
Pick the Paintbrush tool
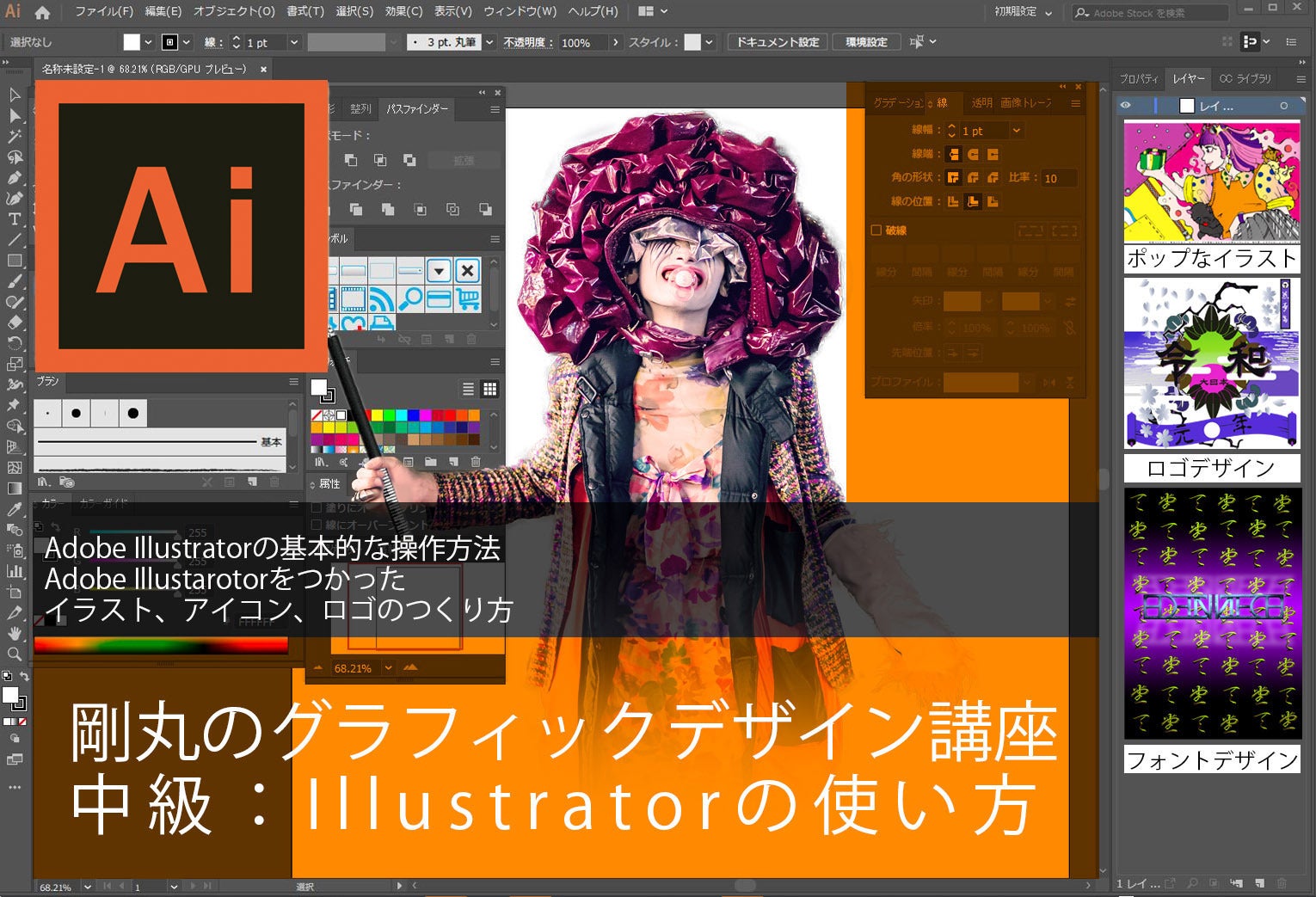point(15,281)
